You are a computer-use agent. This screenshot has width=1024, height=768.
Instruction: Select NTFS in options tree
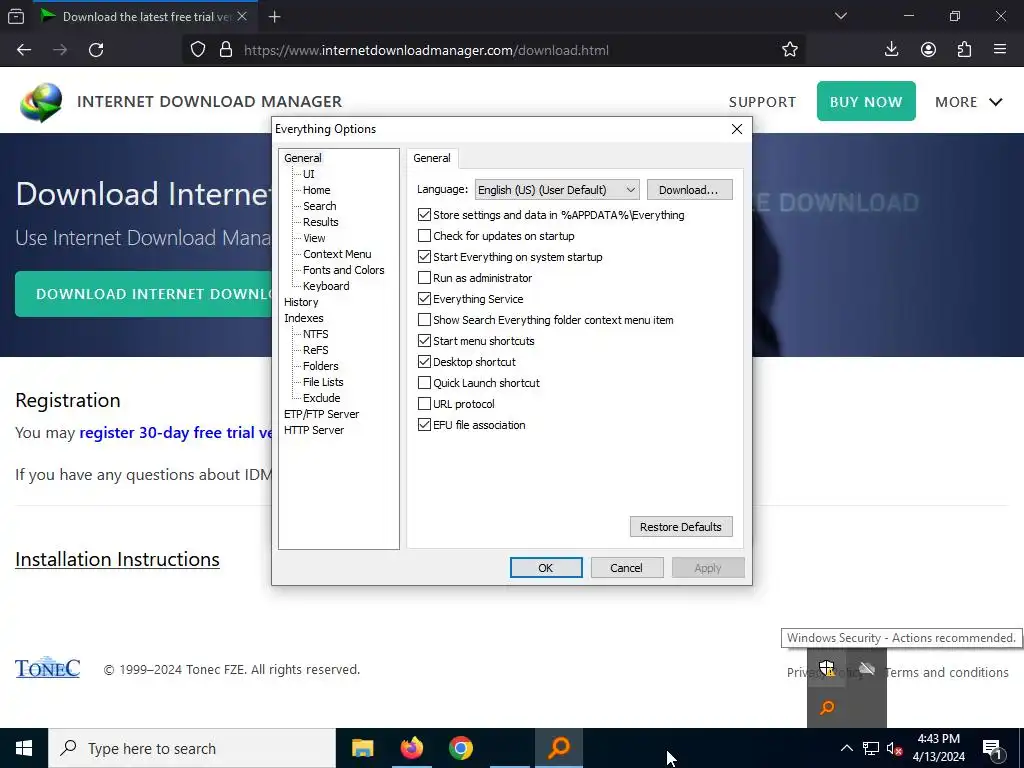click(x=315, y=334)
